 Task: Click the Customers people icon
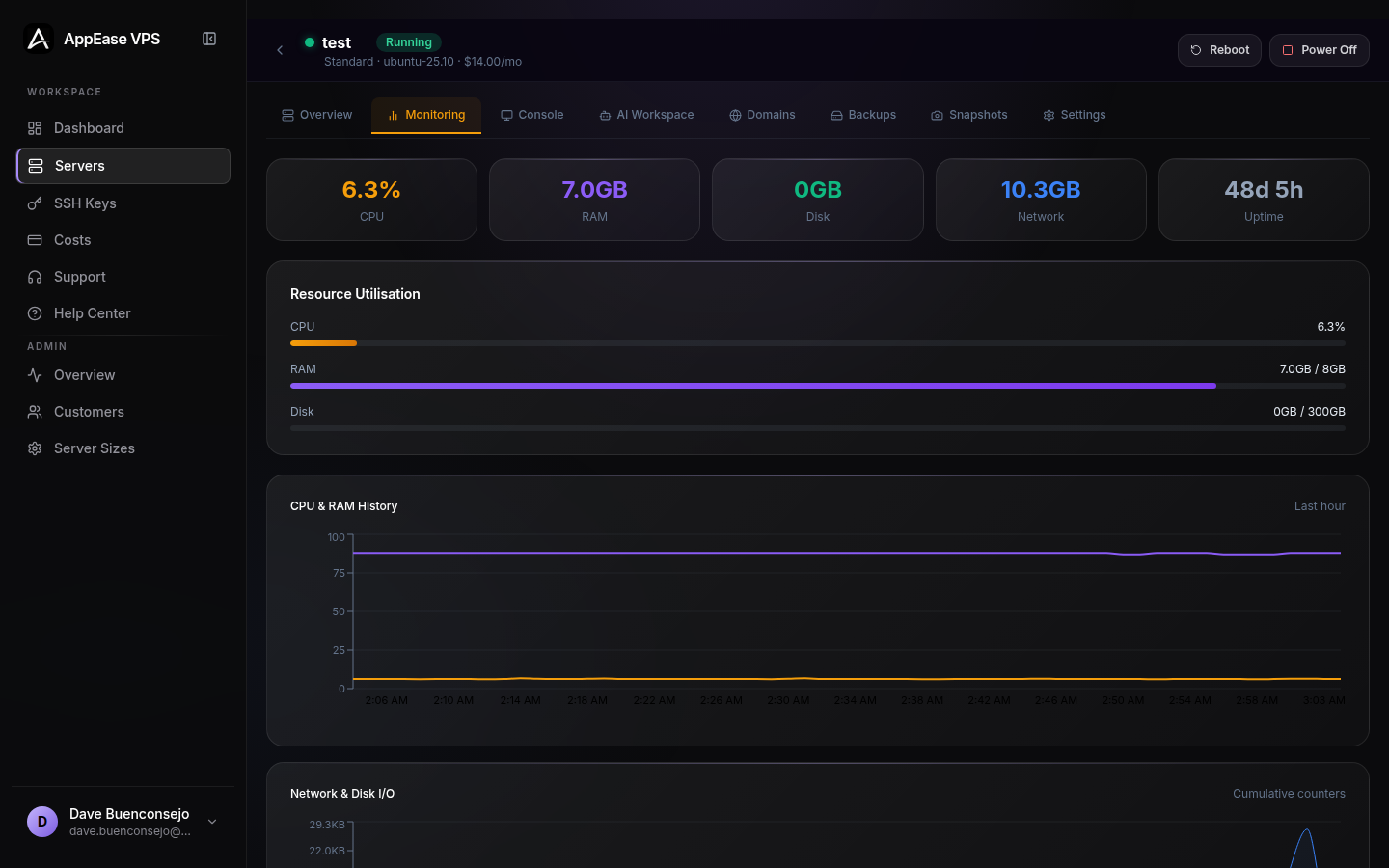35,412
